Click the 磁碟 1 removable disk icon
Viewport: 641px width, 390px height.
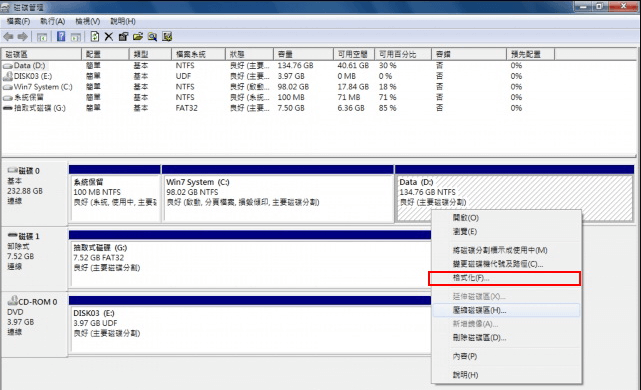[x=13, y=235]
